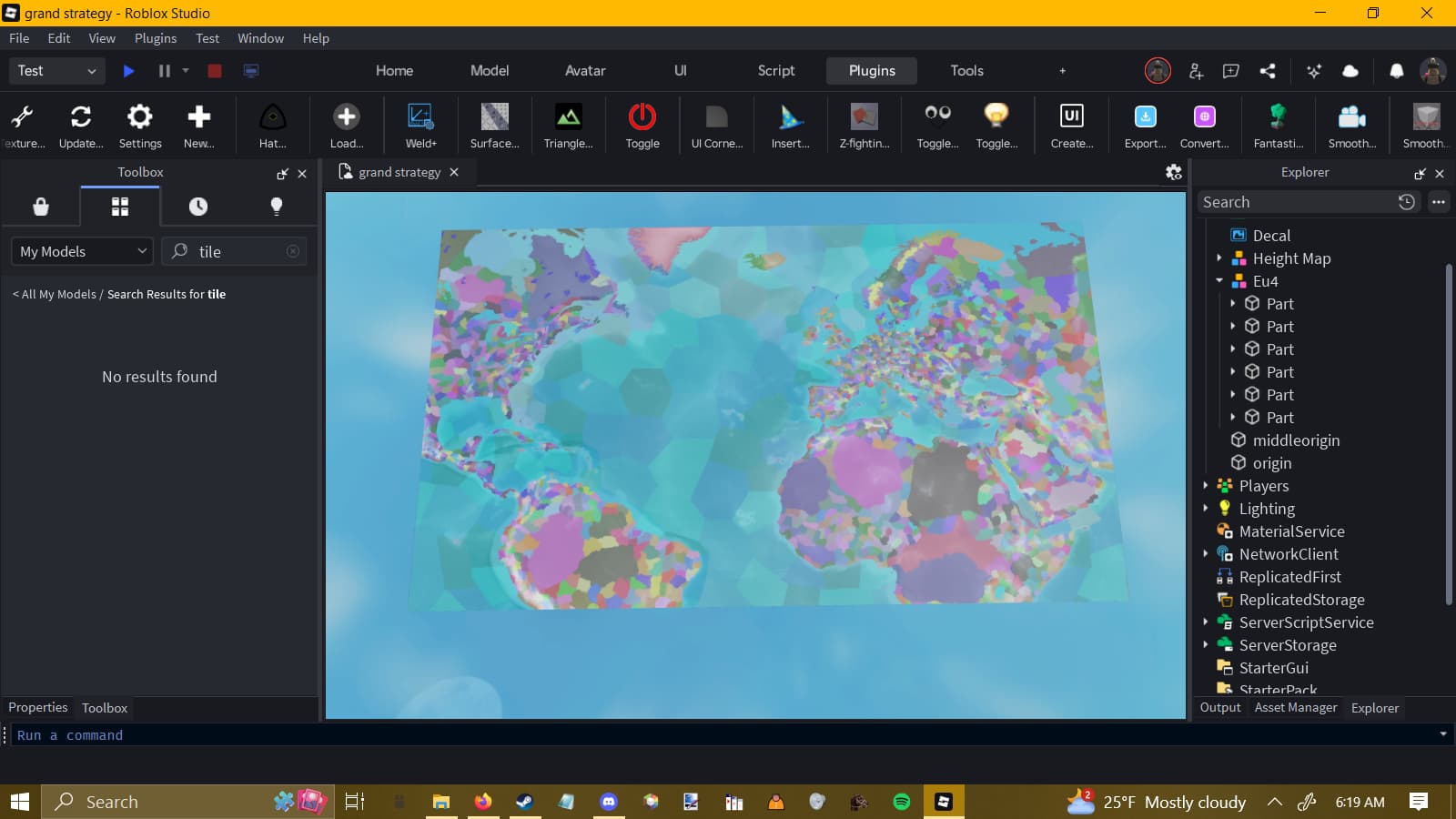Open the View menu
The image size is (1456, 819).
pyautogui.click(x=101, y=38)
